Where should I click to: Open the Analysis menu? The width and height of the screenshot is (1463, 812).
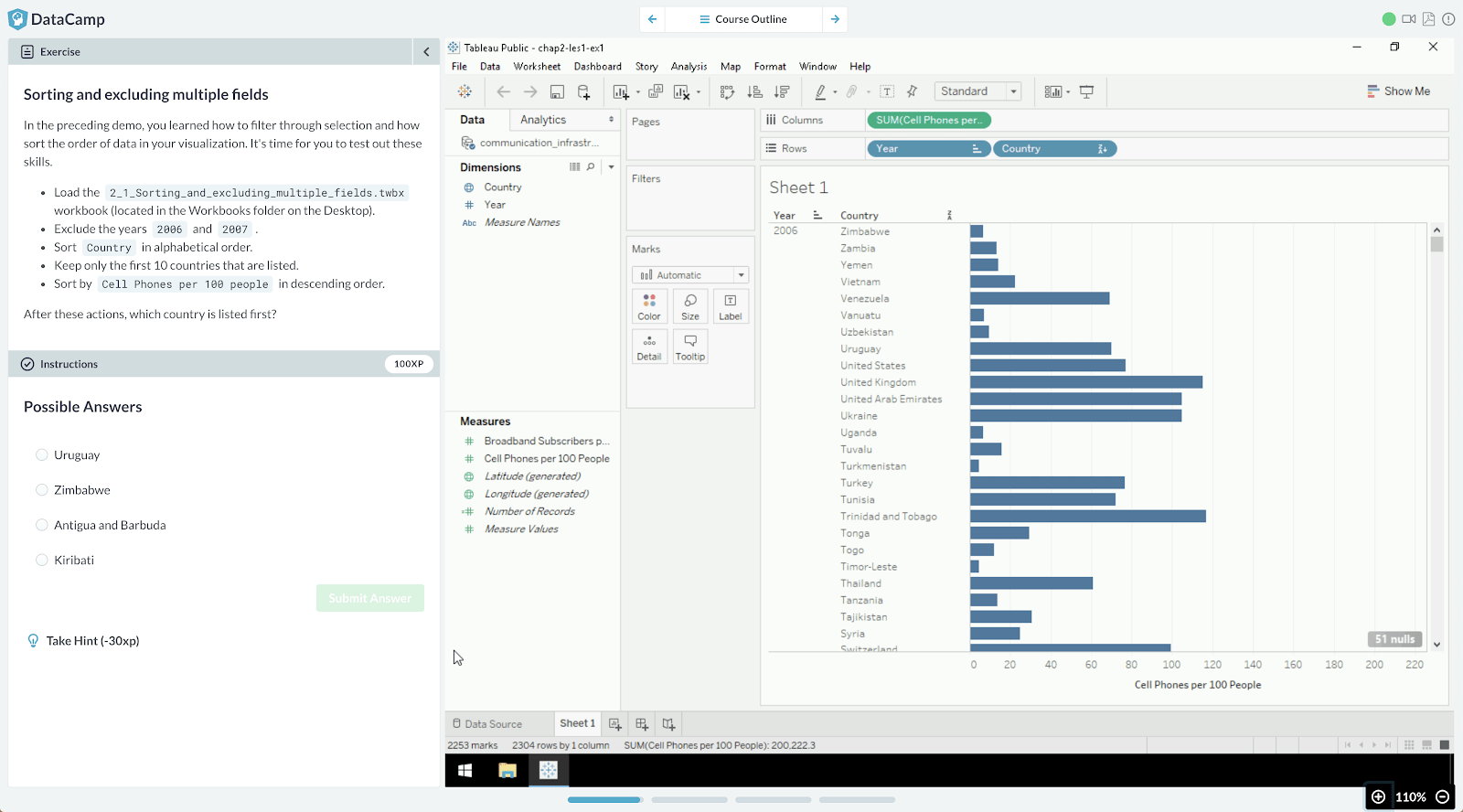[x=689, y=67]
